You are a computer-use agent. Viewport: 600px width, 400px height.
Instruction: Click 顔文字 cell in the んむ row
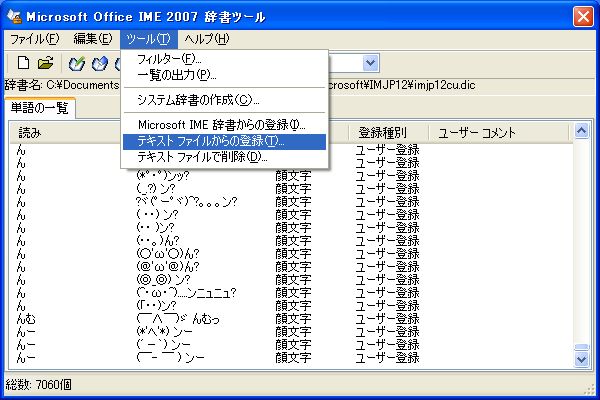pyautogui.click(x=293, y=319)
